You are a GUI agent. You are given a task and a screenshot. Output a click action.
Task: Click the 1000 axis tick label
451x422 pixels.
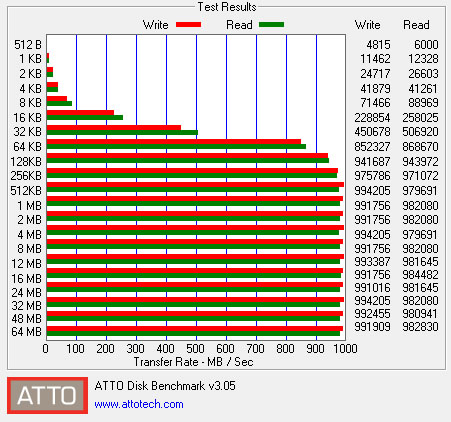pyautogui.click(x=345, y=349)
